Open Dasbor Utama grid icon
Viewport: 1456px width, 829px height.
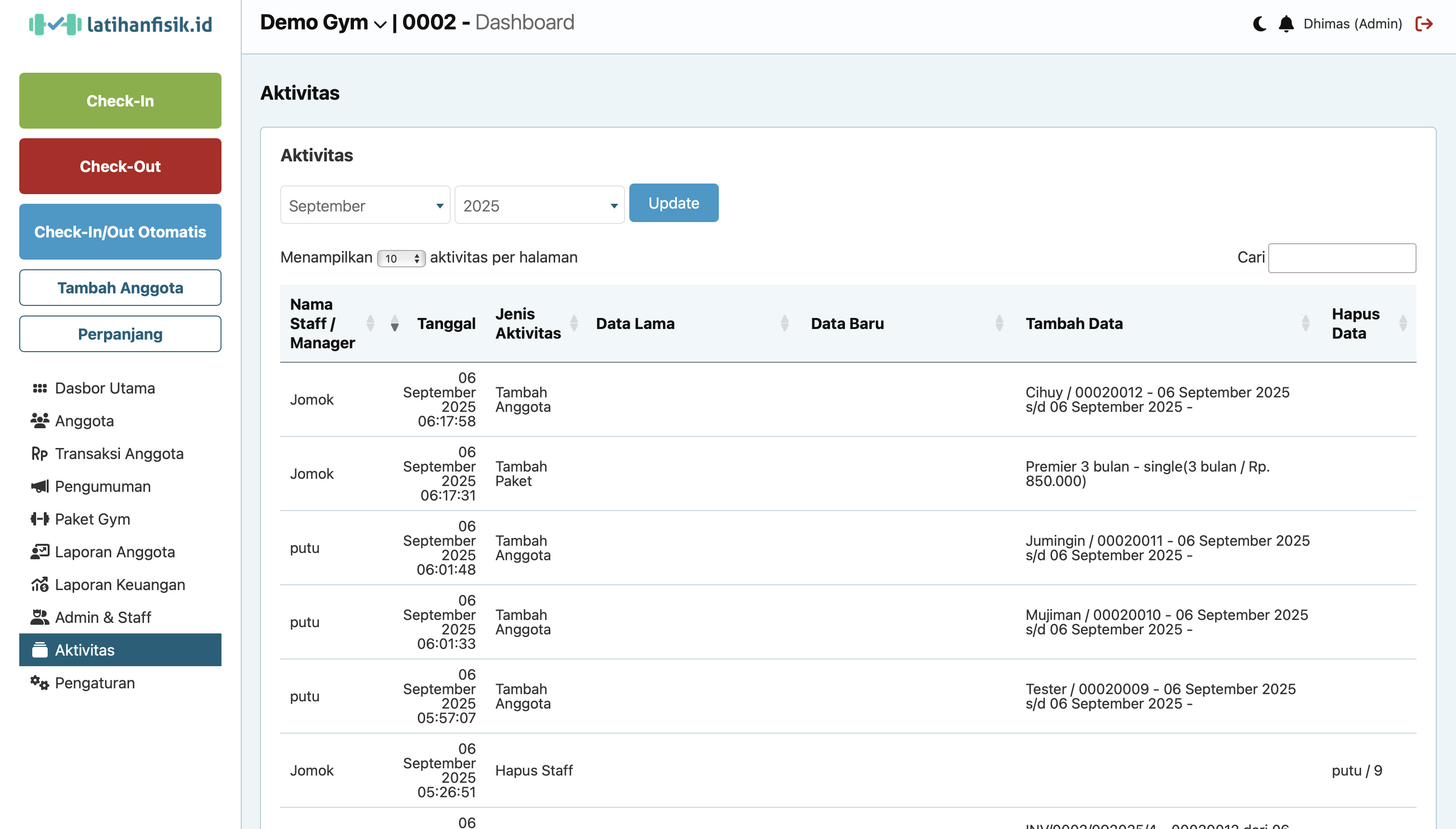tap(39, 388)
